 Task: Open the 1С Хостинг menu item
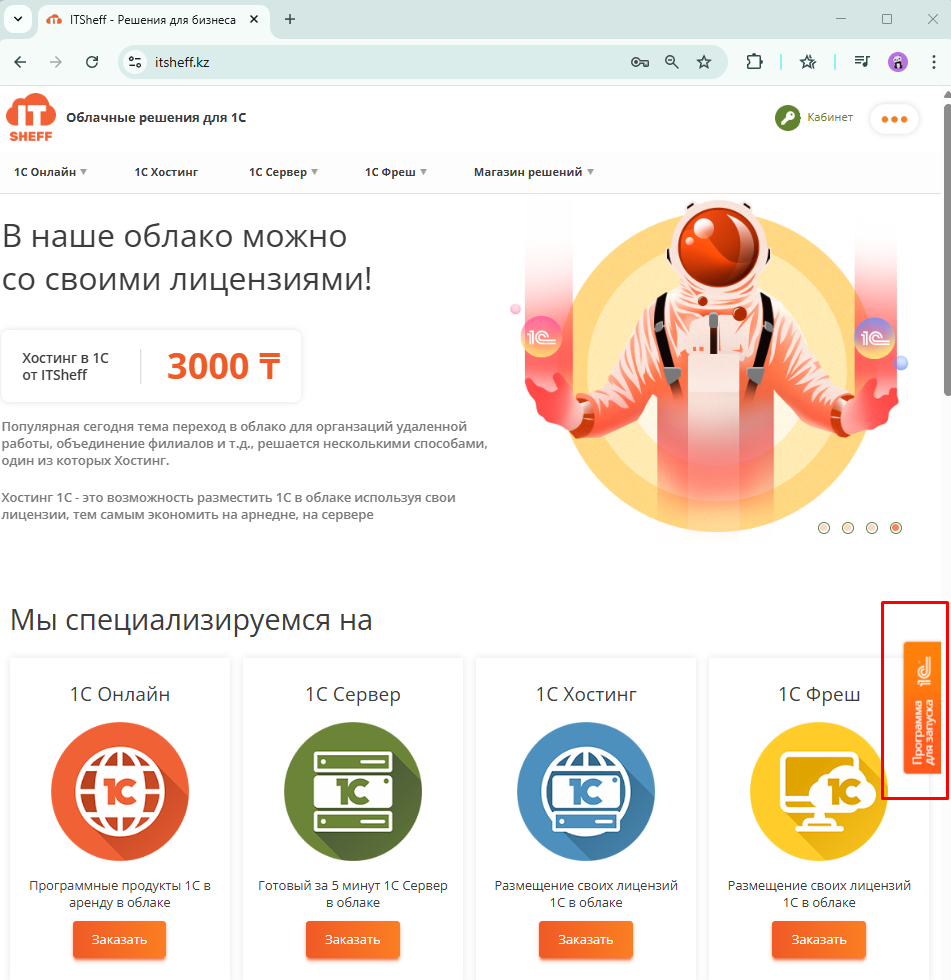[166, 172]
